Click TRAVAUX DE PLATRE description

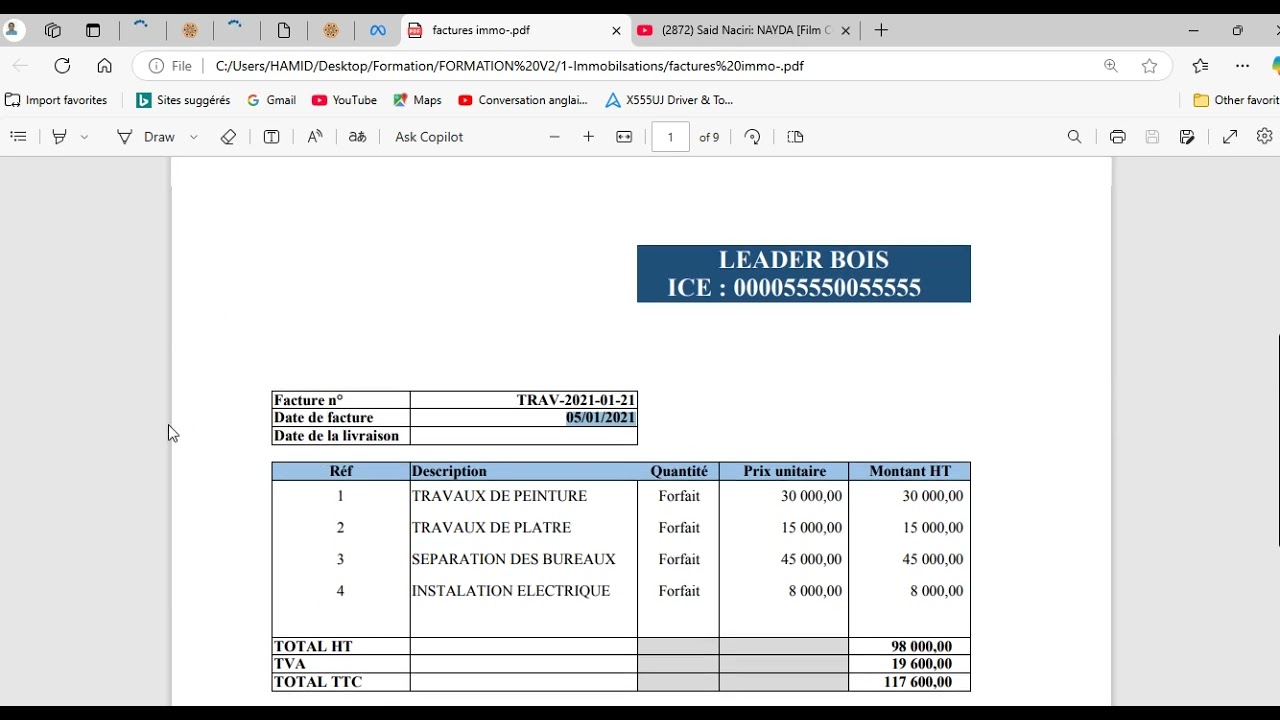(x=491, y=528)
